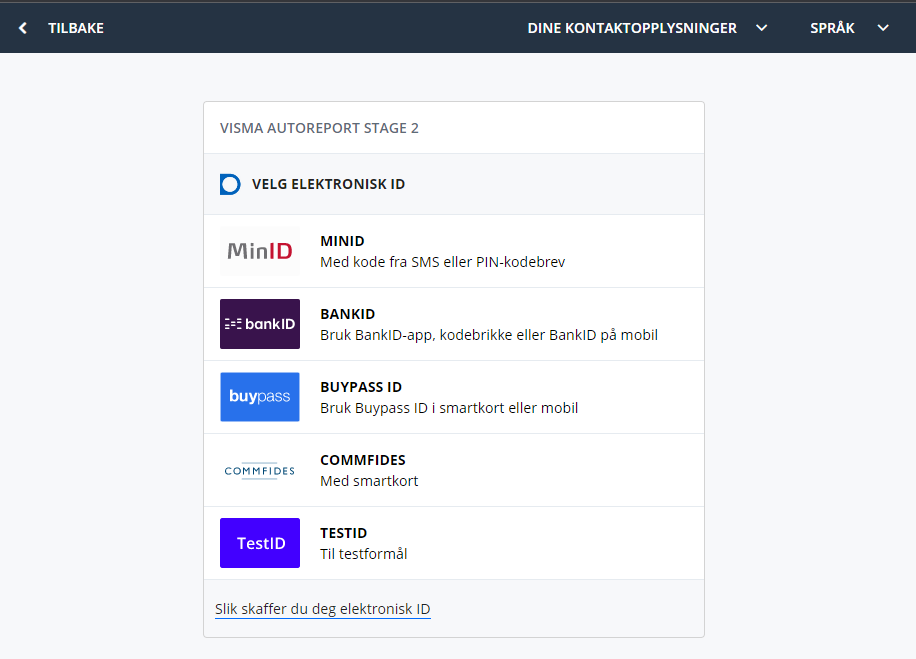Image resolution: width=916 pixels, height=659 pixels.
Task: Expand the chevron next to SPRÅK
Action: pyautogui.click(x=883, y=28)
